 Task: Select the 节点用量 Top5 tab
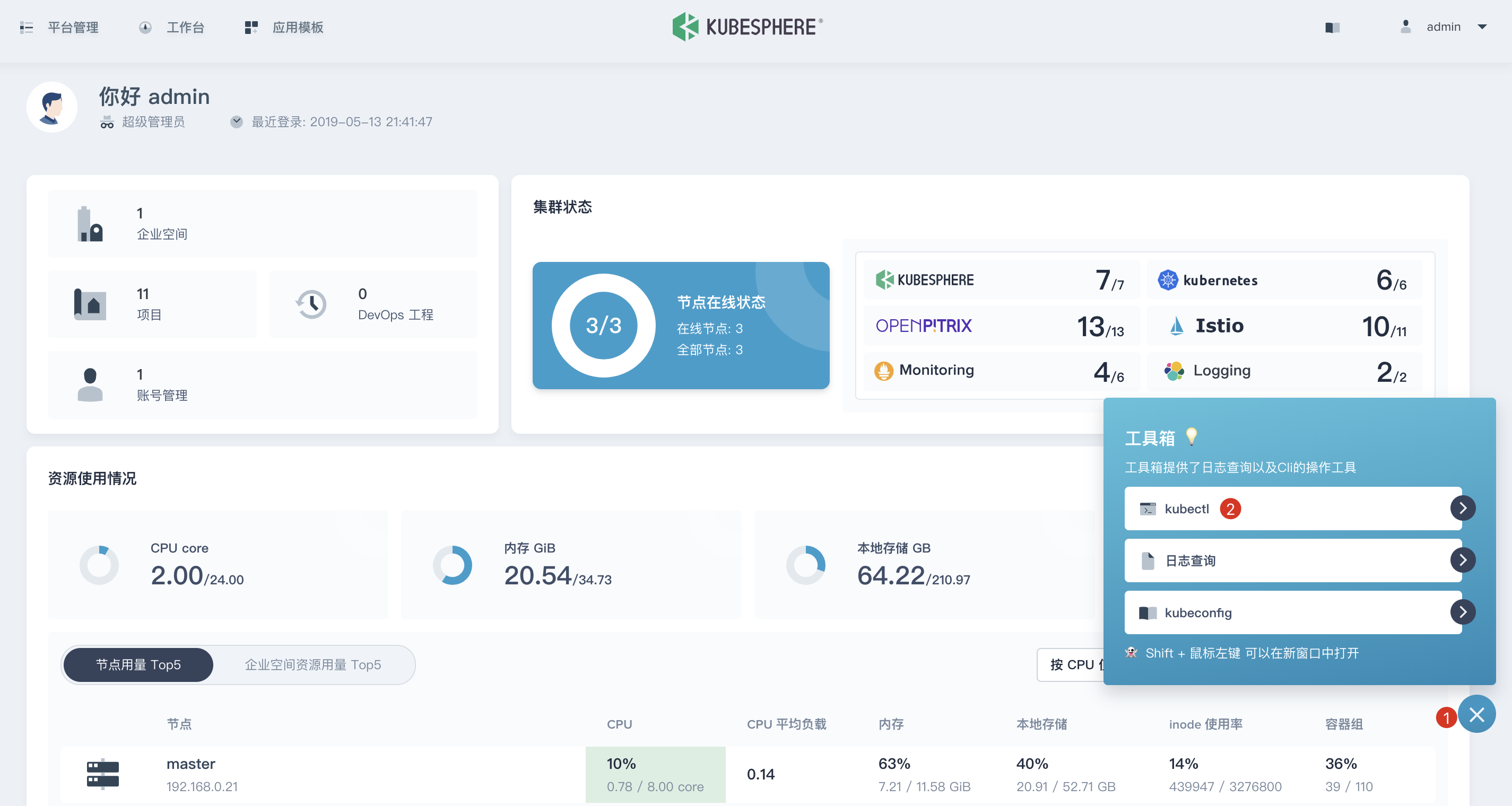(x=137, y=664)
